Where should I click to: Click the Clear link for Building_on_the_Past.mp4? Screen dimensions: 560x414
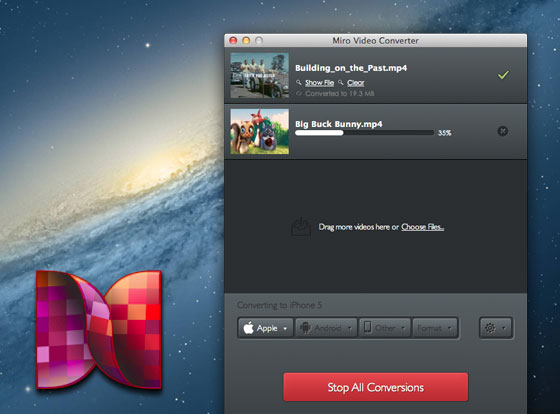pyautogui.click(x=355, y=83)
